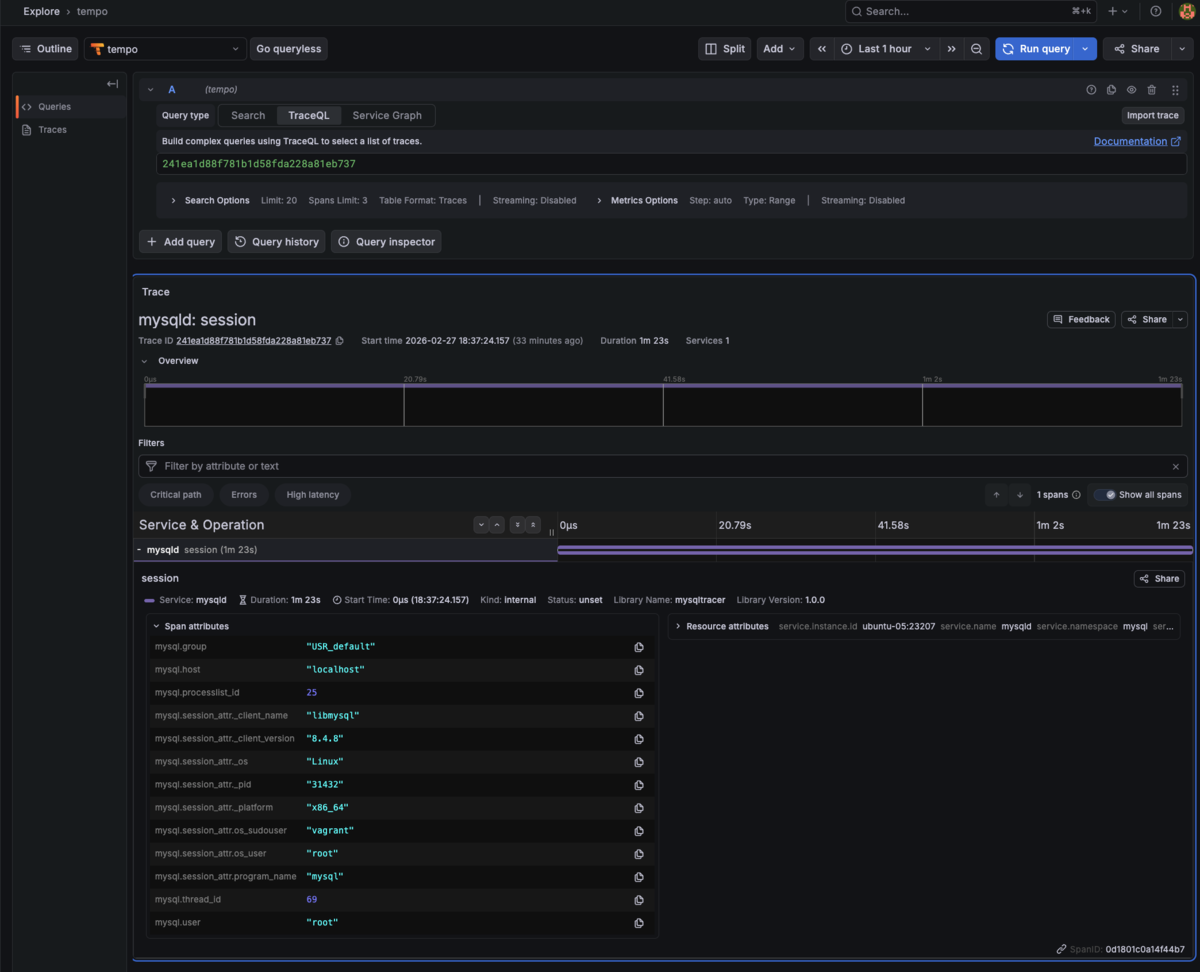This screenshot has height=972, width=1200.
Task: Enable the Critical path filter
Action: [x=176, y=495]
